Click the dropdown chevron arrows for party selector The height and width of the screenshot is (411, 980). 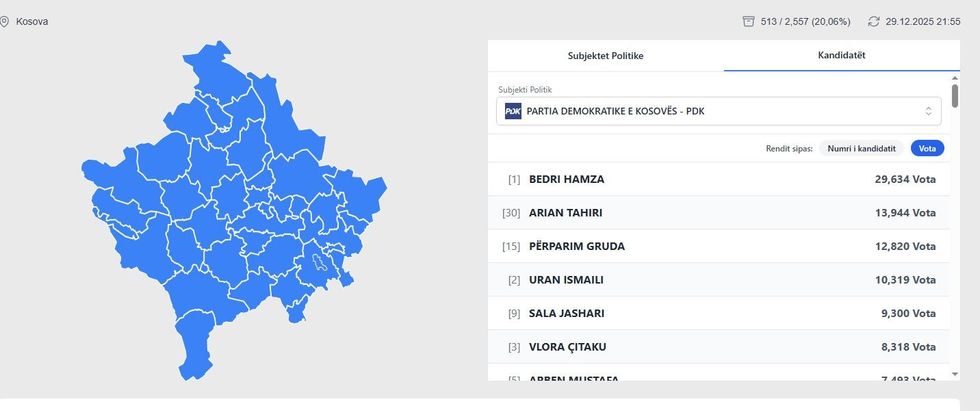point(928,111)
